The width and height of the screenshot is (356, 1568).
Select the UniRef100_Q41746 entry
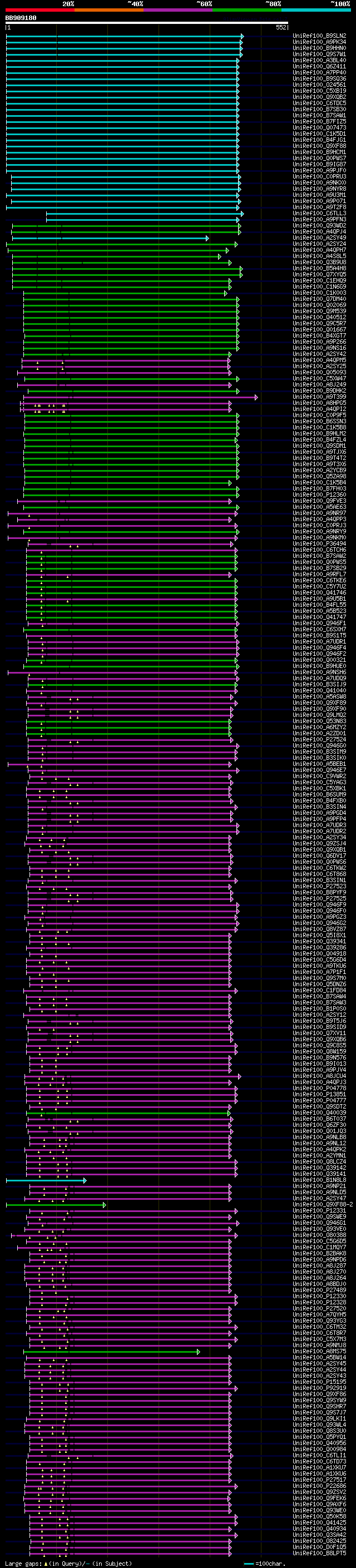[319, 592]
